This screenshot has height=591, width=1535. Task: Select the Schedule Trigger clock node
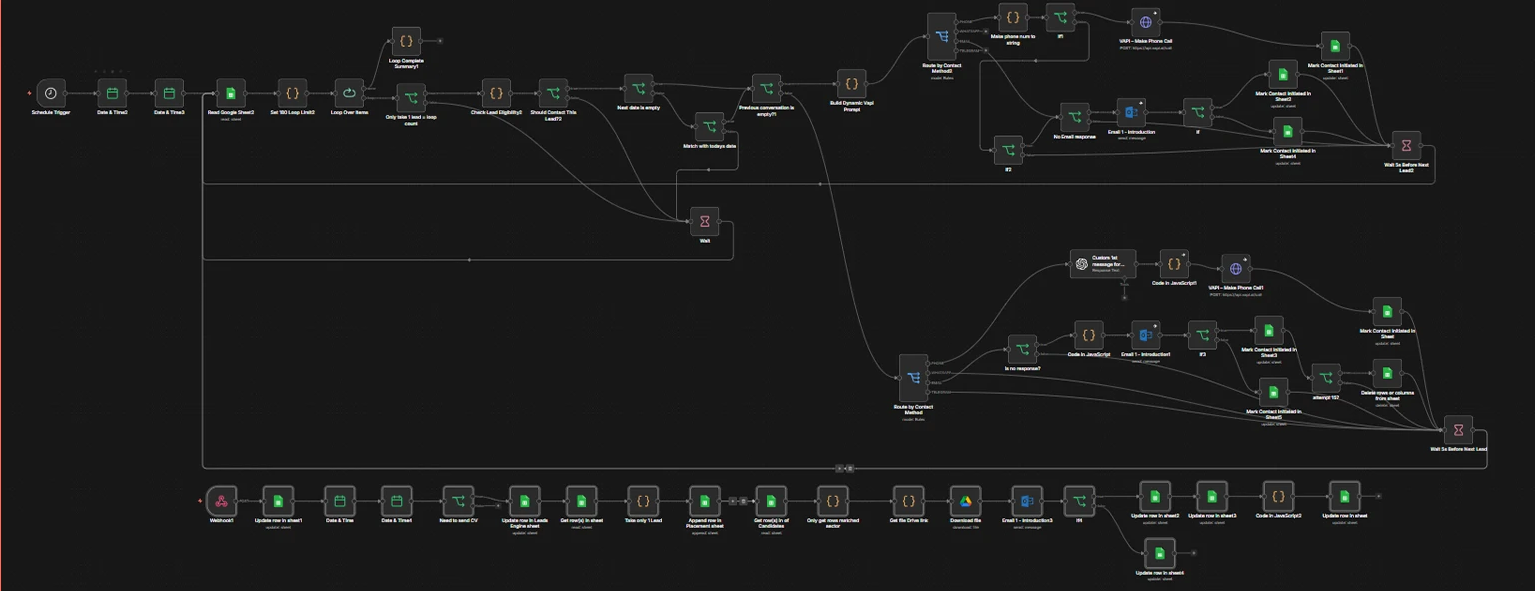pyautogui.click(x=51, y=93)
